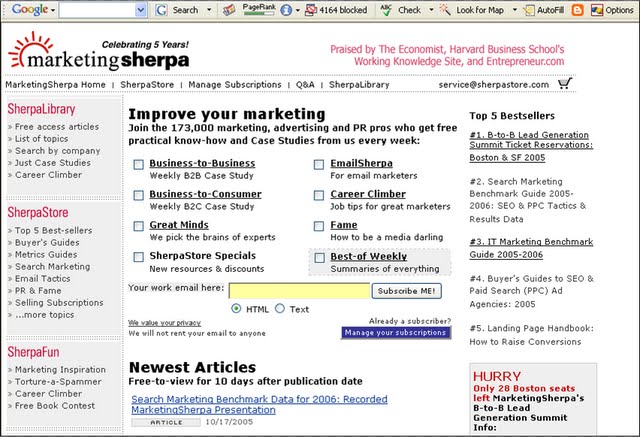Click Search by company in sidebar
This screenshot has height=437, width=640.
tap(58, 151)
